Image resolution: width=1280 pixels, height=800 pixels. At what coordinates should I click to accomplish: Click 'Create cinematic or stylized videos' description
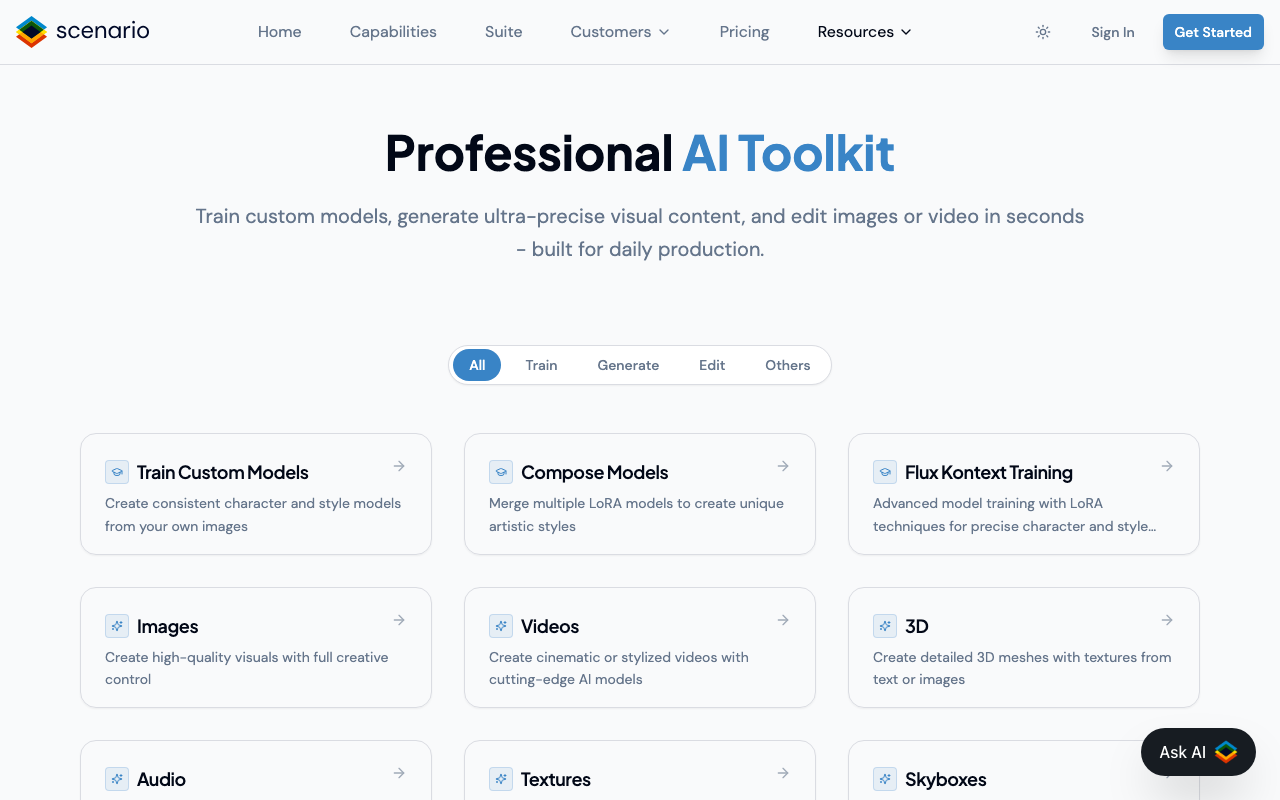point(619,668)
